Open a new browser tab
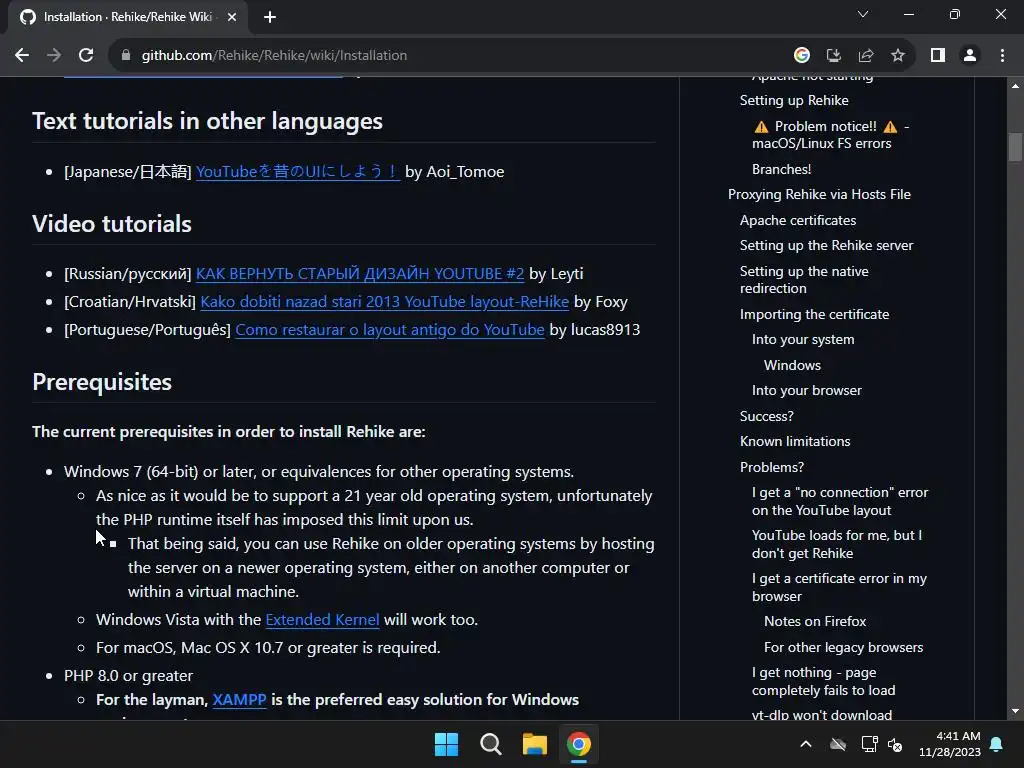 click(270, 17)
